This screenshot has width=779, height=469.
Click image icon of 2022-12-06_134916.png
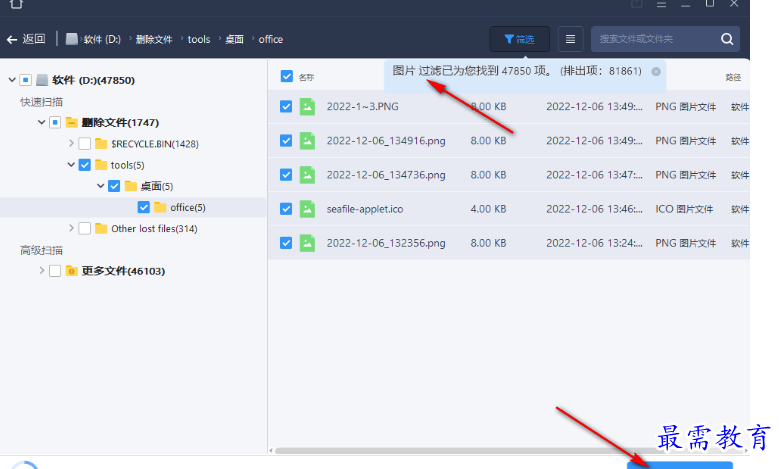pos(308,141)
